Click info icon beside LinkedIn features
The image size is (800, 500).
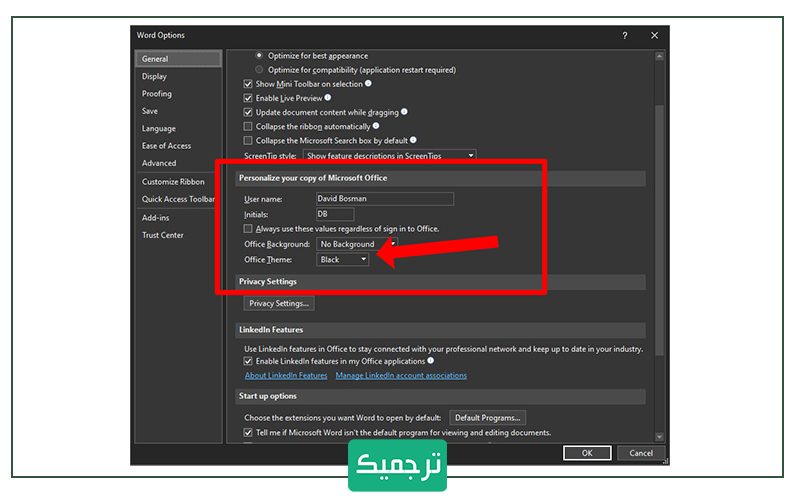(431, 361)
